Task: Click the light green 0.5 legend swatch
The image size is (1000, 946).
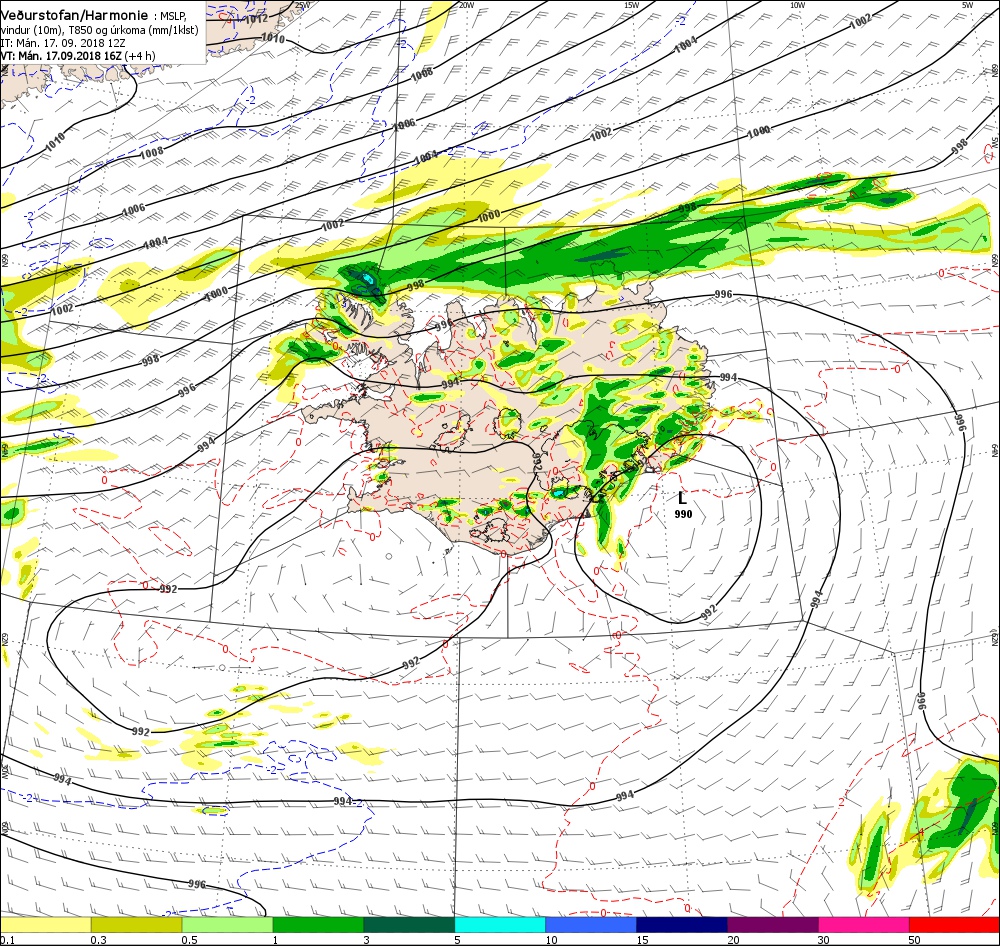Action: [227, 925]
